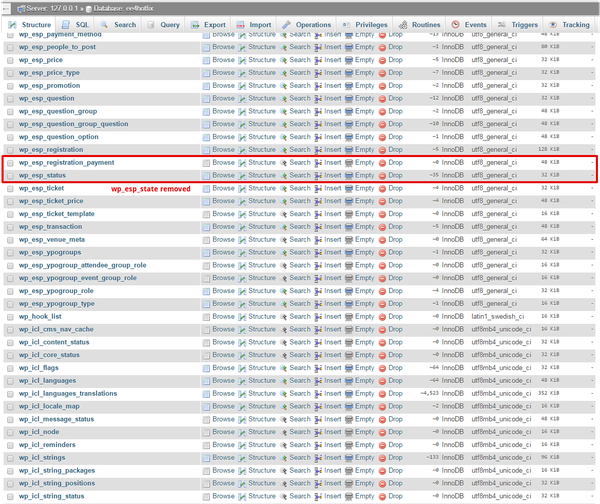Switch to the Export tab
The image size is (600, 504).
(208, 25)
